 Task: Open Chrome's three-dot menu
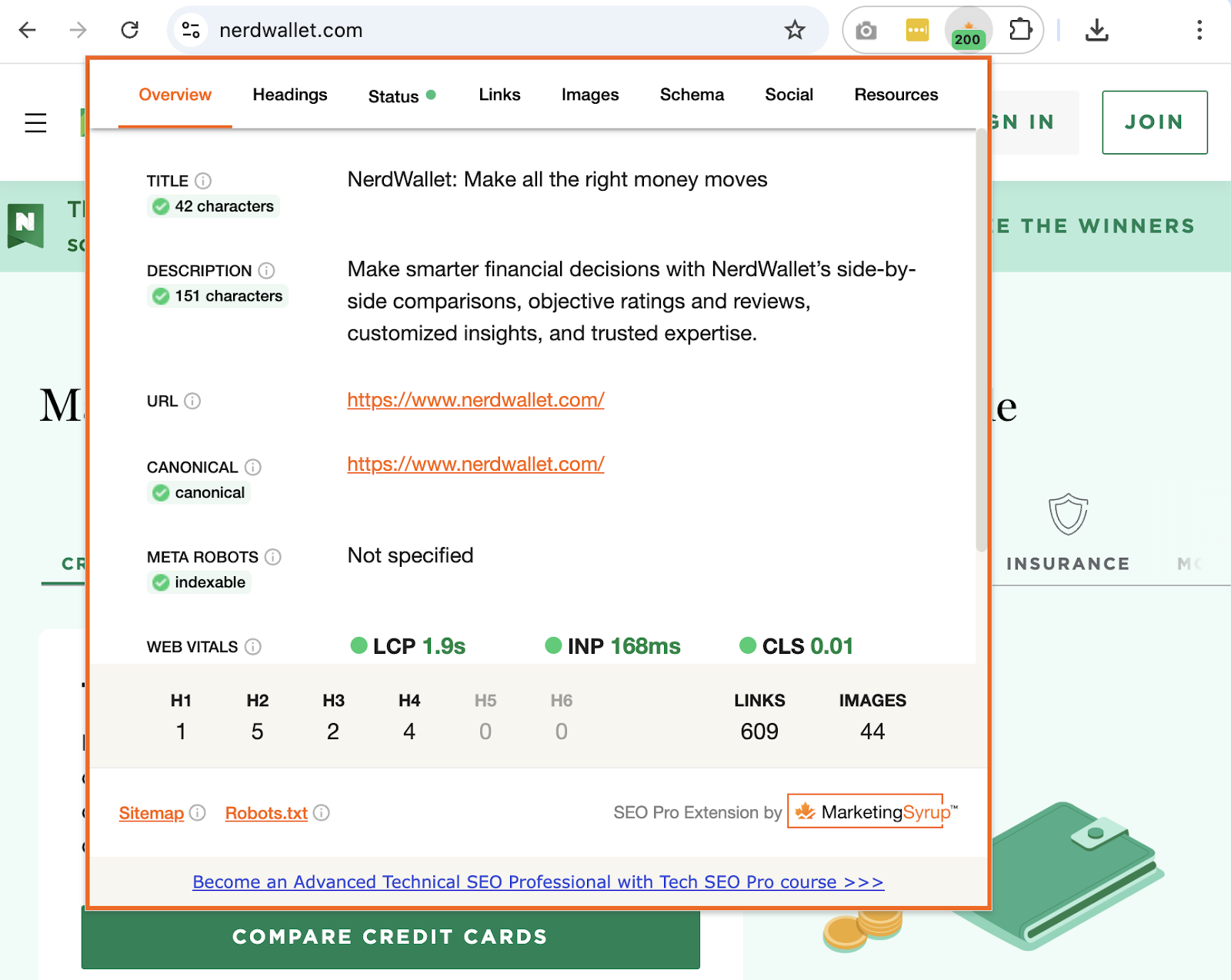click(x=1199, y=30)
